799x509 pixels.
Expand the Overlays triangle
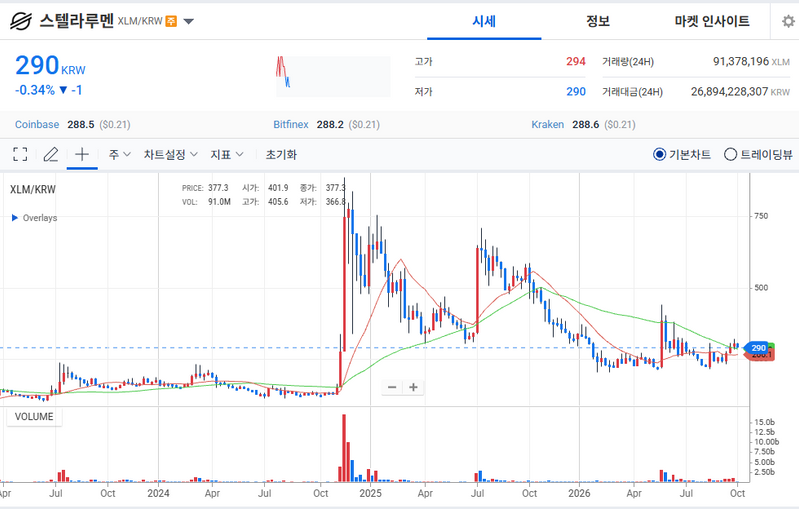coord(14,218)
